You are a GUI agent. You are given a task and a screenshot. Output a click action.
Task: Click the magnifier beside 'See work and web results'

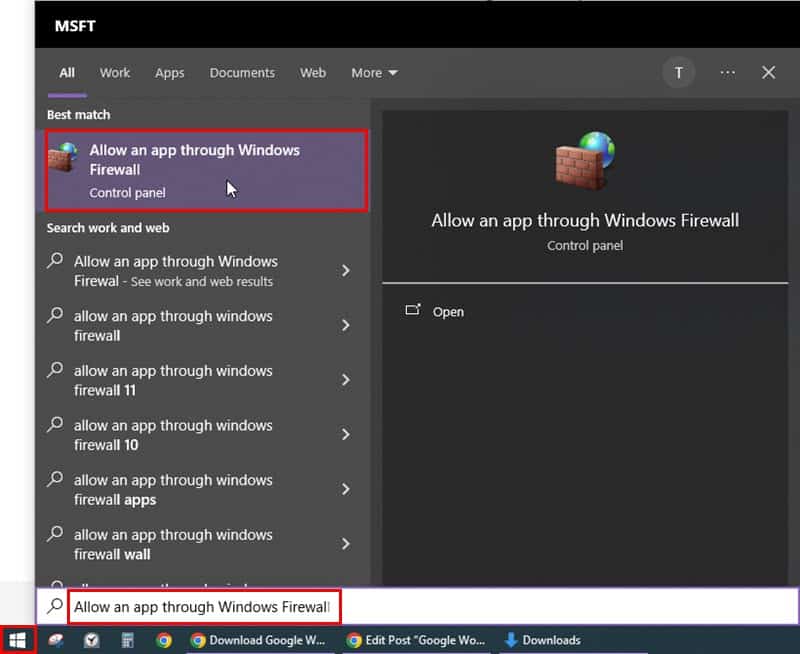point(55,261)
